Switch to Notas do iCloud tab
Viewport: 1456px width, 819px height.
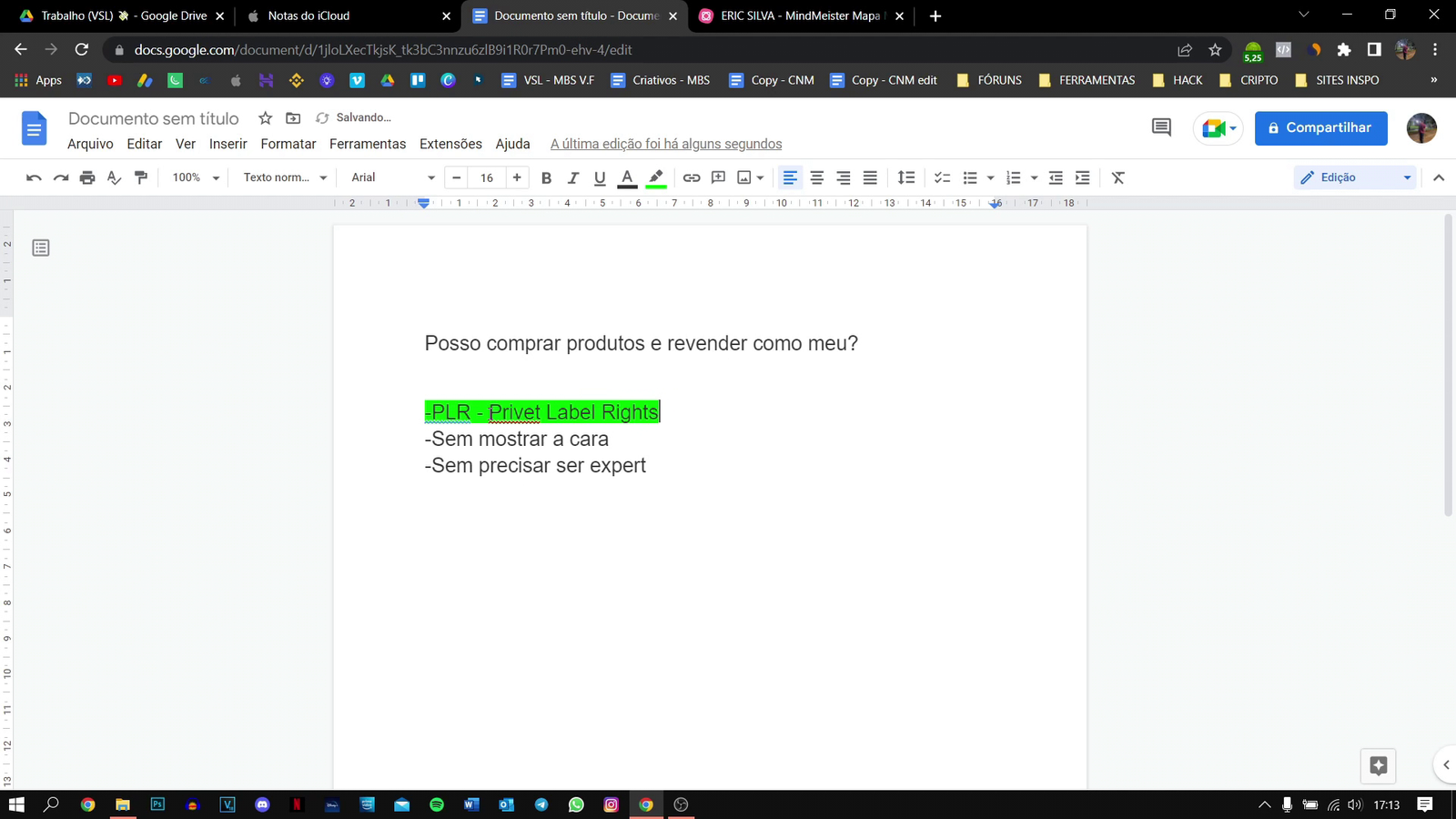click(x=348, y=15)
